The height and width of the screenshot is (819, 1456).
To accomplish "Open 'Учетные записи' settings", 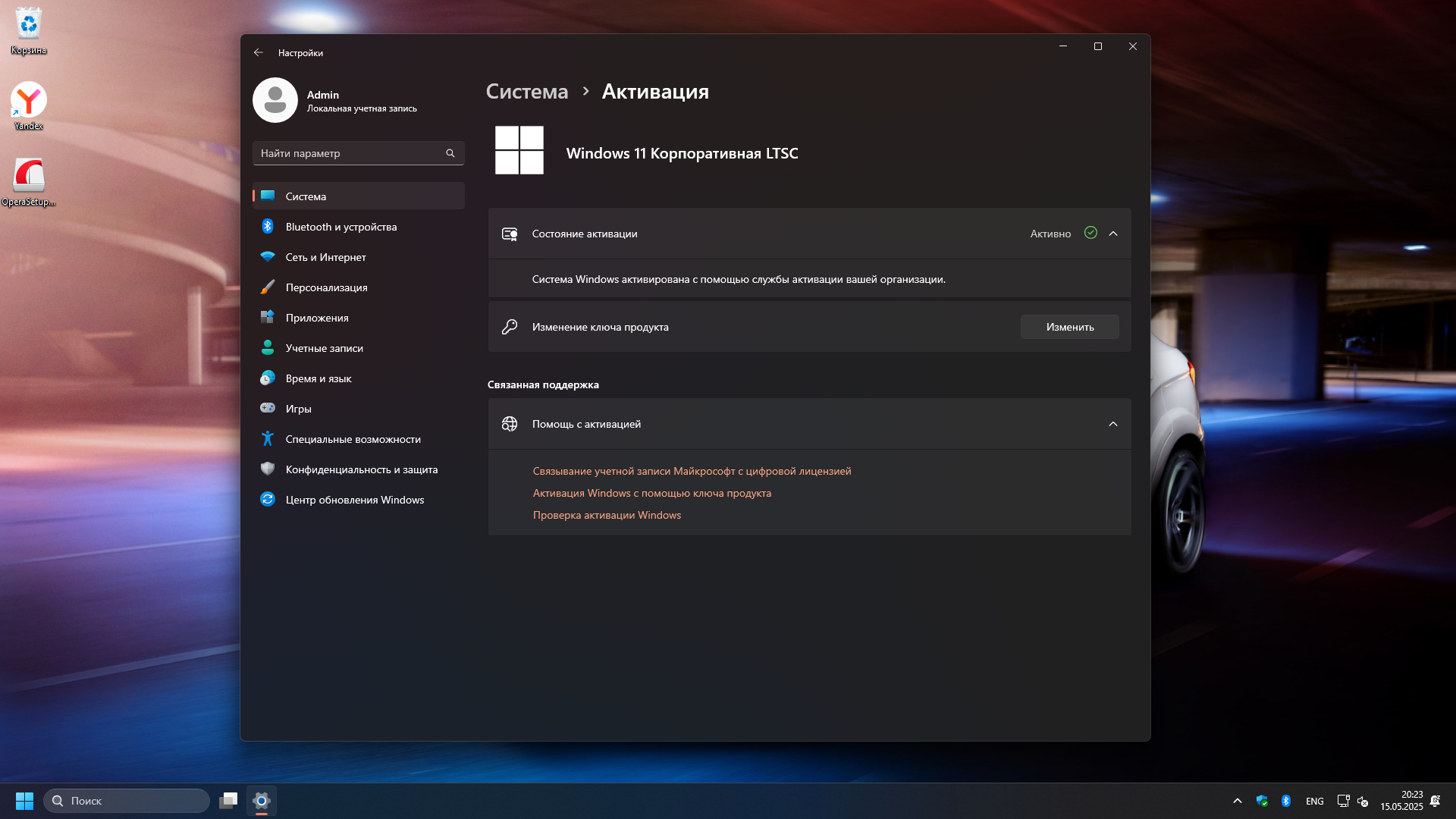I will point(358,348).
